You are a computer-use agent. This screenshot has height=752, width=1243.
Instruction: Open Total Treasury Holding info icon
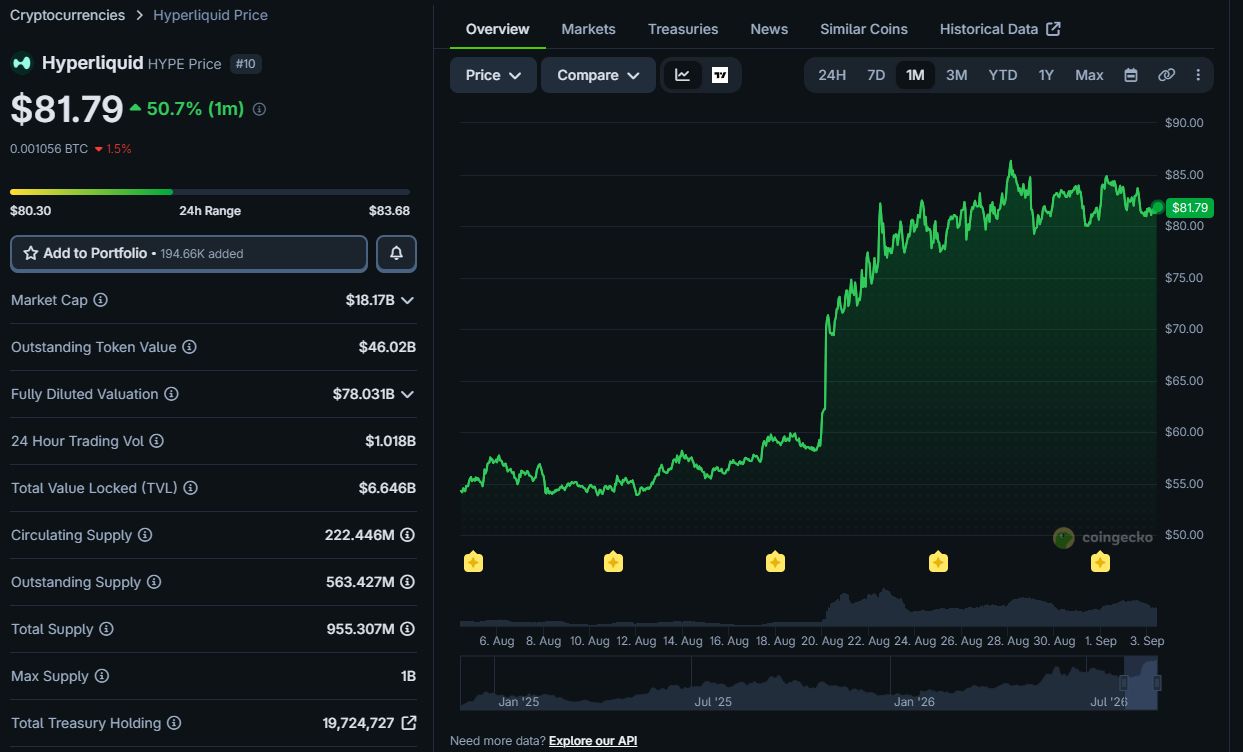pos(174,723)
